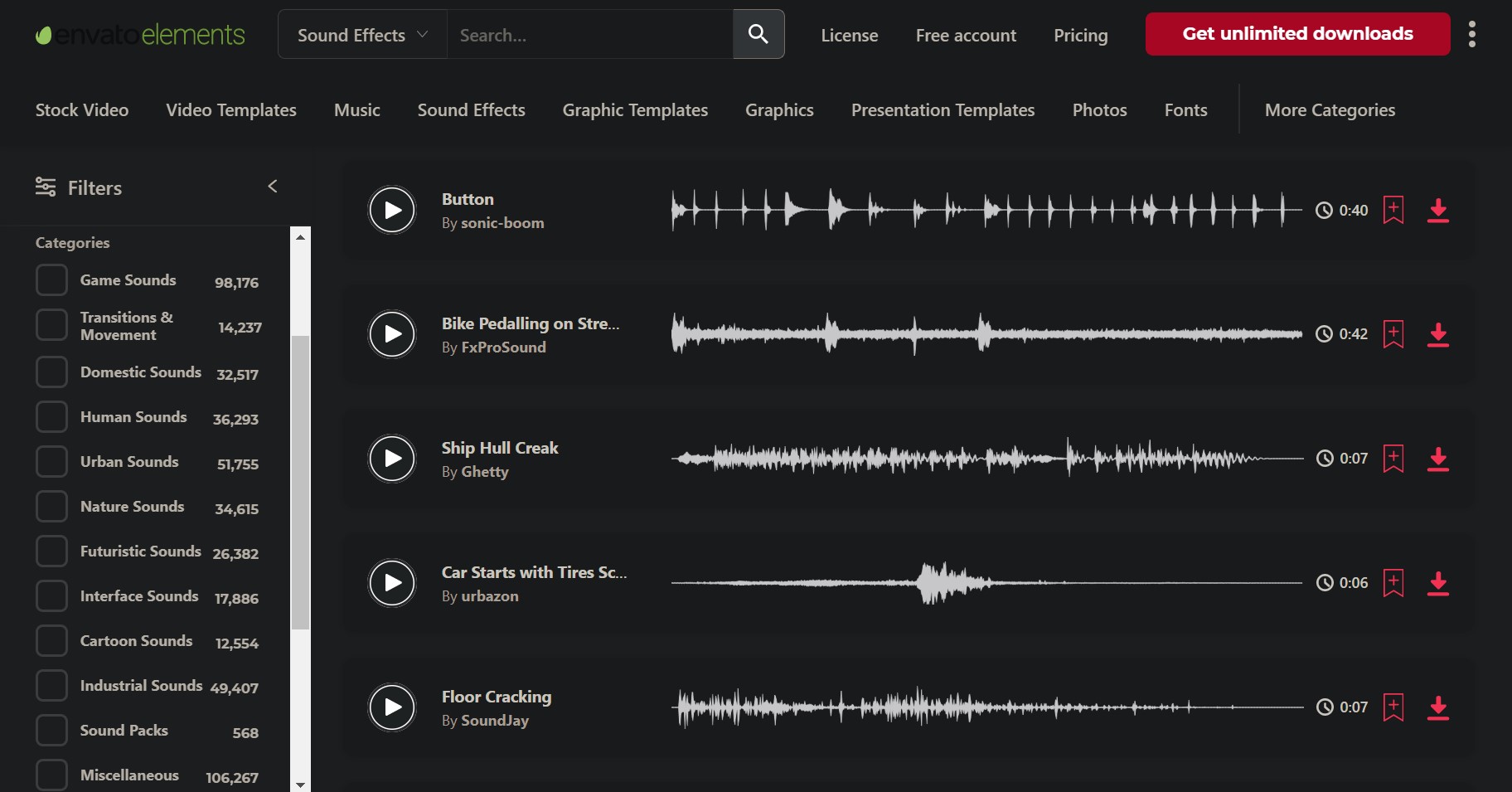Screen dimensions: 1512x792
Task: Play Bike Pedalling on Street sound
Action: (392, 334)
